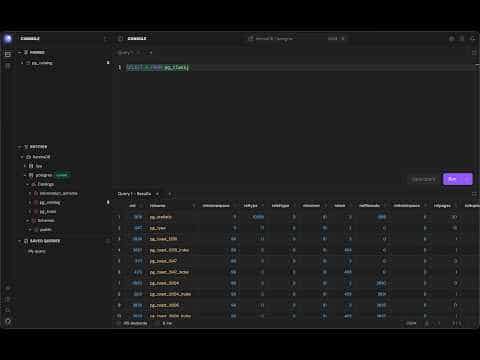
Task: Click the second icon of lower sidebar group
Action: 8,299
